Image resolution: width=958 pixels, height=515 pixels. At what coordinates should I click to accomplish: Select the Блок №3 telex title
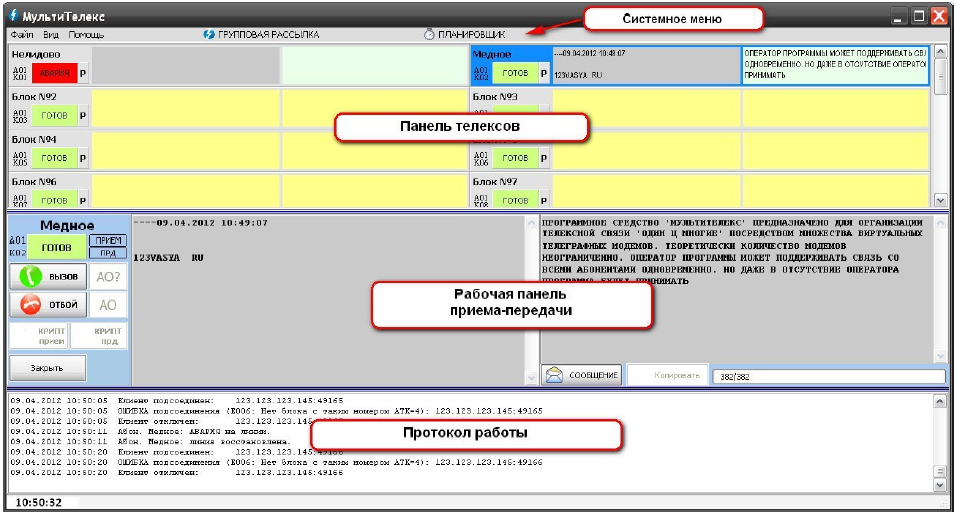click(495, 97)
